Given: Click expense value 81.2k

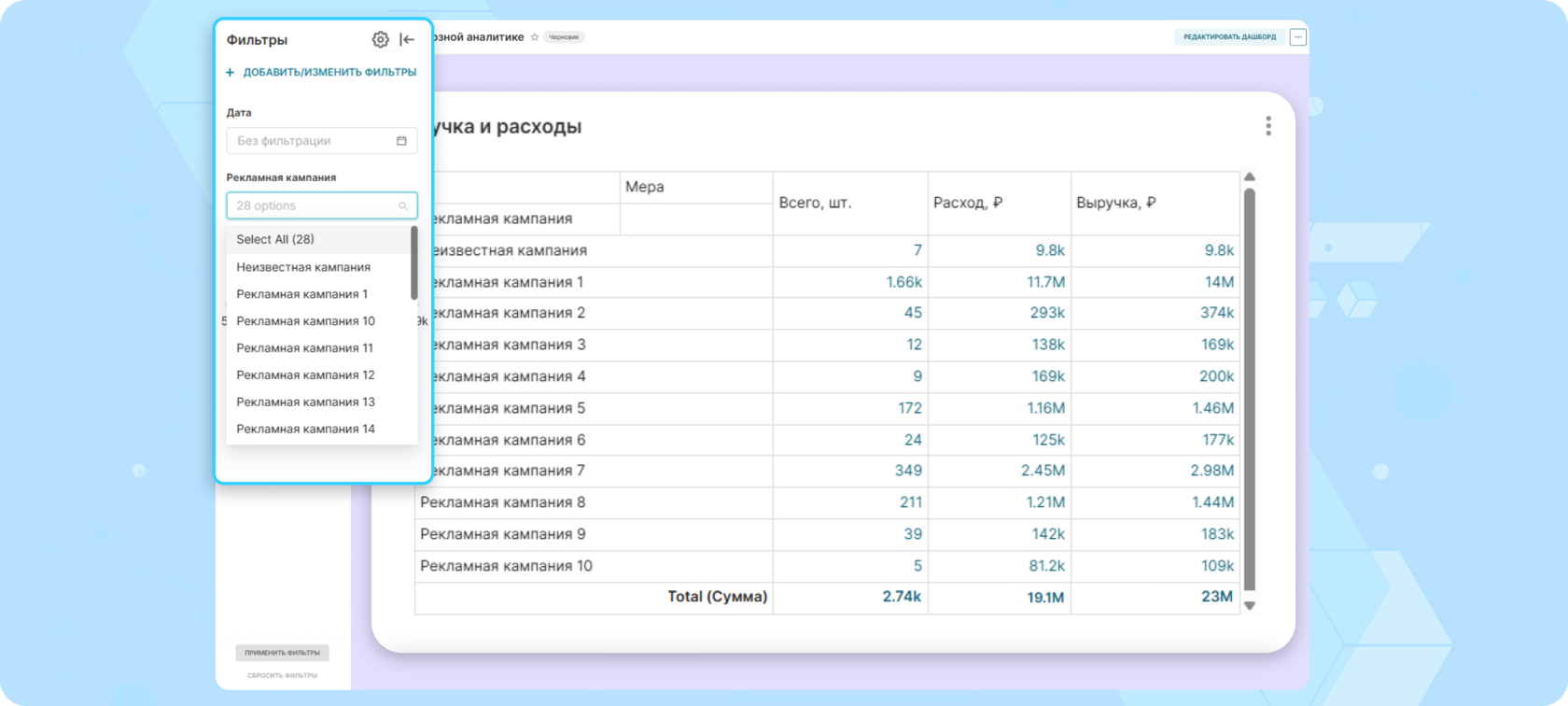Looking at the screenshot, I should (1046, 566).
